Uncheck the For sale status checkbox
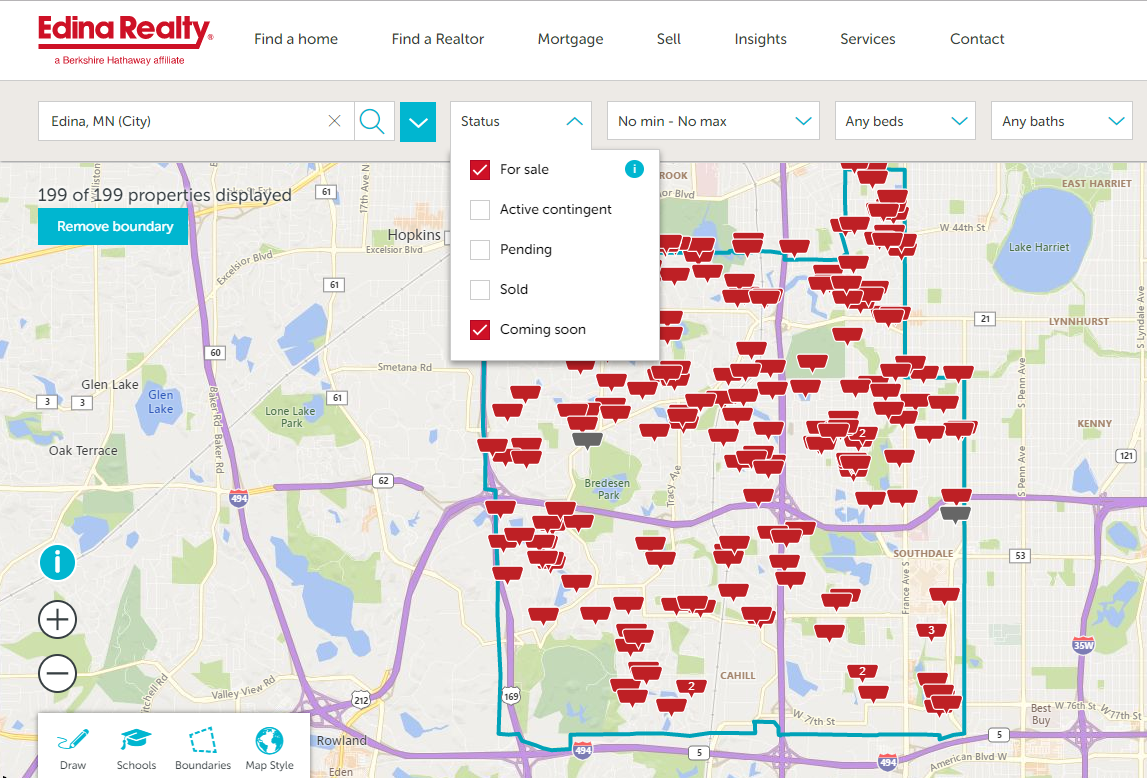This screenshot has height=778, width=1147. 480,170
